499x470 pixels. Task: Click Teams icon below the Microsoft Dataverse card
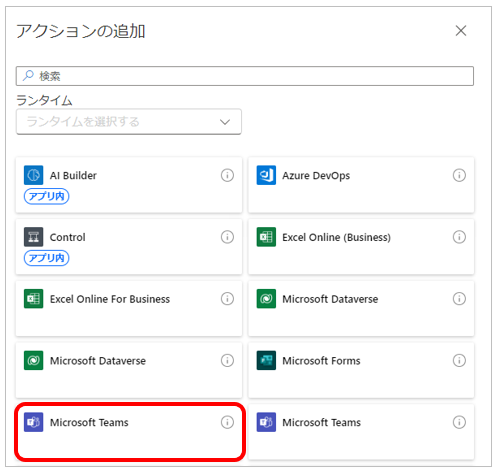pyautogui.click(x=33, y=422)
